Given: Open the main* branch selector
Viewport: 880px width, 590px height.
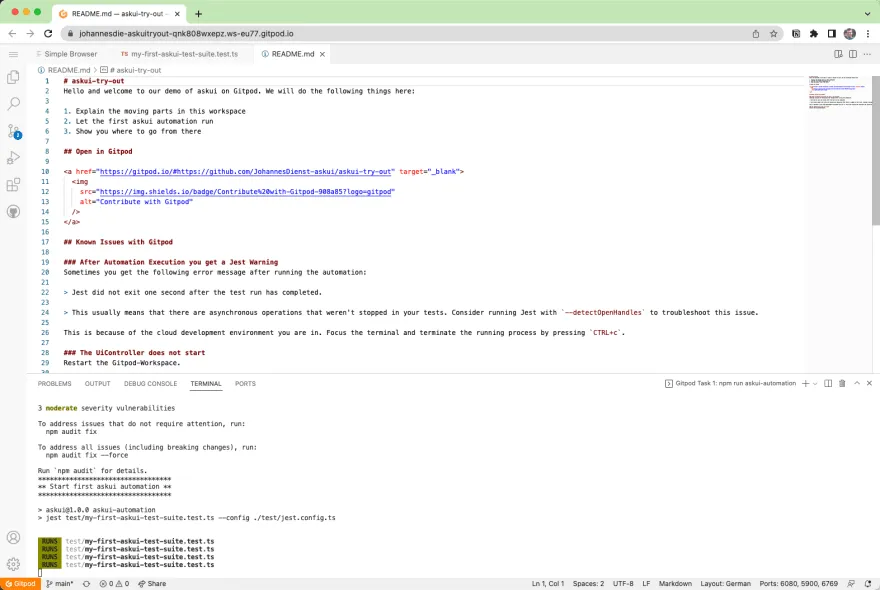Looking at the screenshot, I should coord(59,584).
